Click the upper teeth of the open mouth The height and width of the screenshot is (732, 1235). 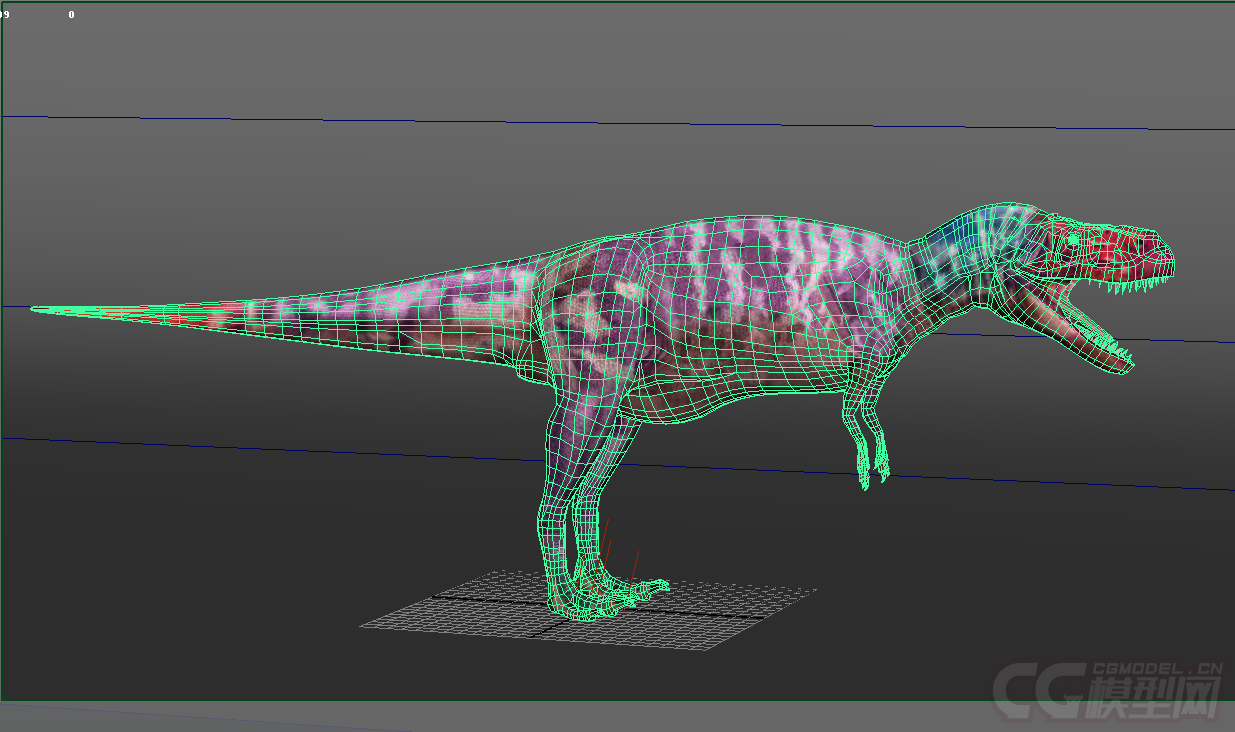1128,285
